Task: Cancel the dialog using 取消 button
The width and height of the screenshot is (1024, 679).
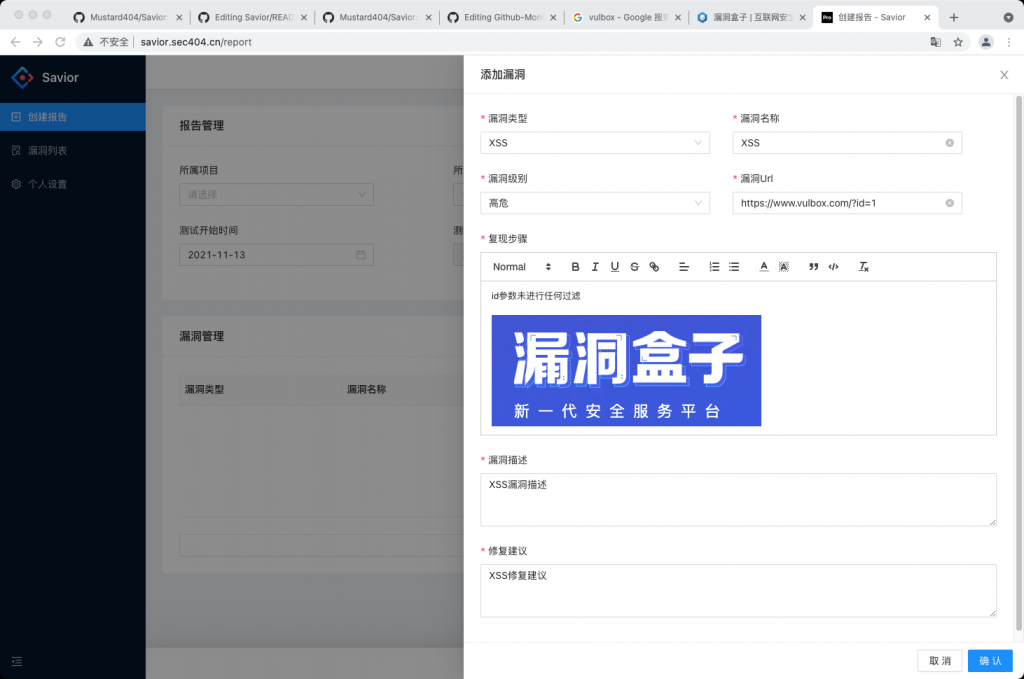Action: tap(939, 660)
